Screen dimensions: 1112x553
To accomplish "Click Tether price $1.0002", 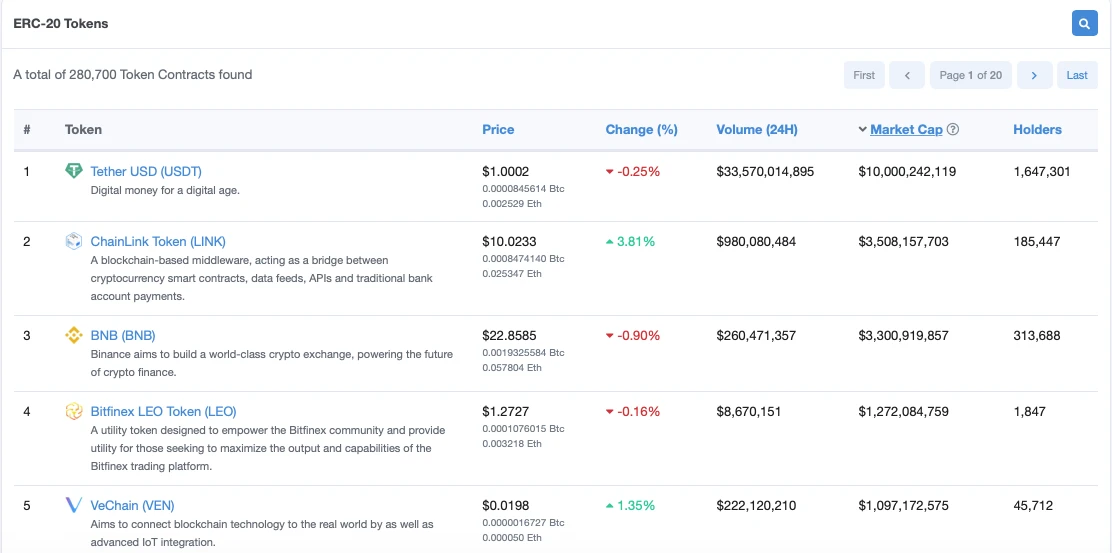I will point(506,171).
